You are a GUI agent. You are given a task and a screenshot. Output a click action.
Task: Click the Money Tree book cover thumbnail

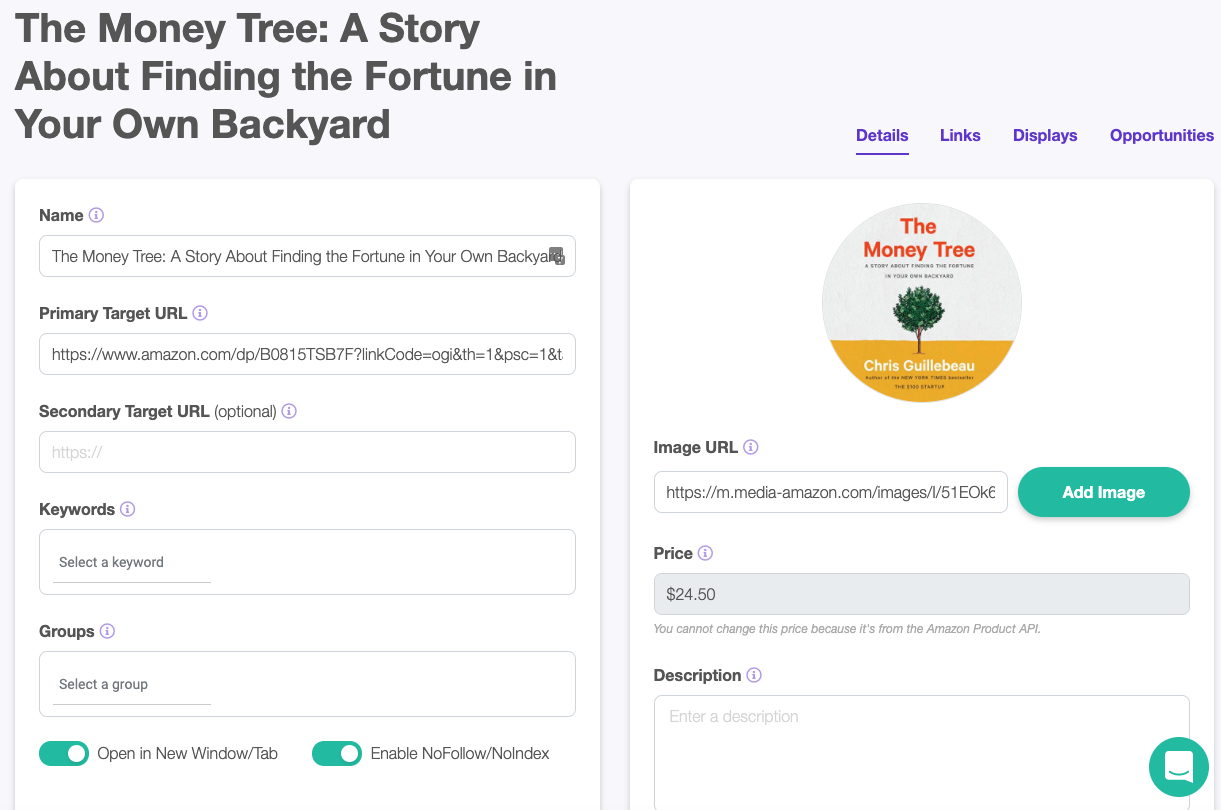pyautogui.click(x=921, y=303)
